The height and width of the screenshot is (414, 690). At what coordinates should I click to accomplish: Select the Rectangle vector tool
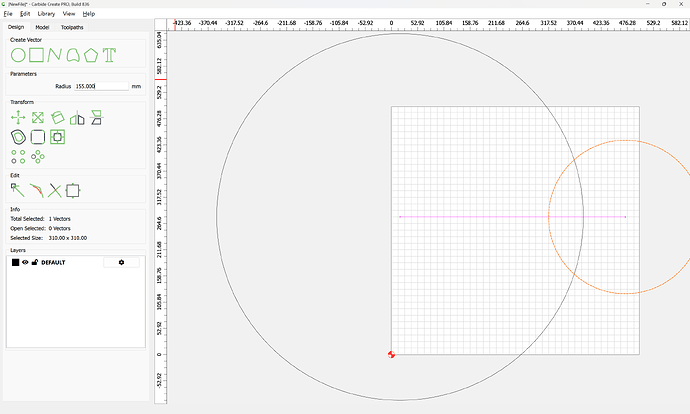pos(36,54)
